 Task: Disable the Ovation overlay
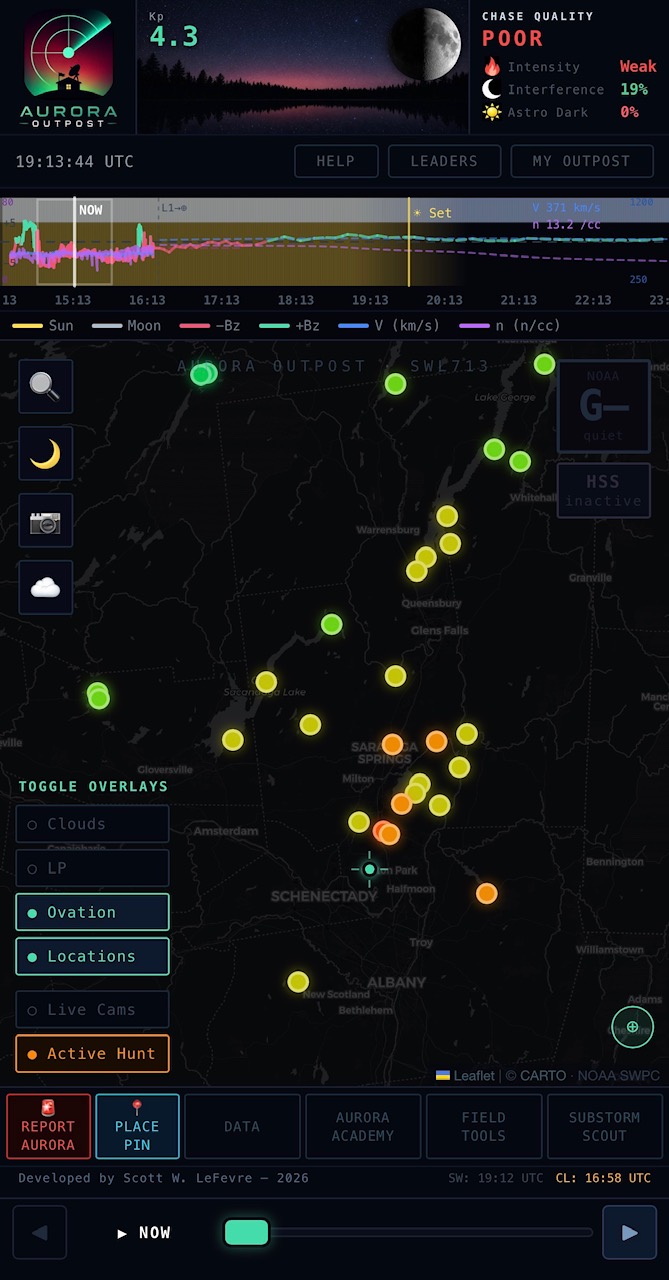pos(93,912)
